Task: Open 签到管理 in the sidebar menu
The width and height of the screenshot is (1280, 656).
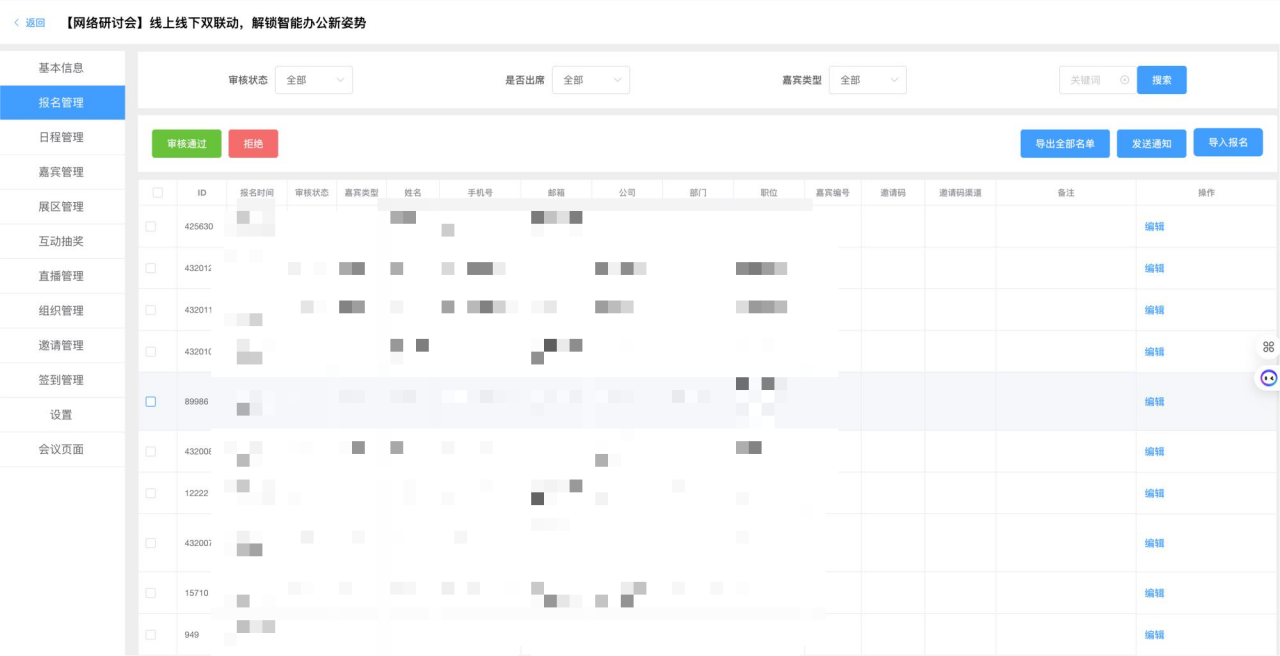Action: (x=61, y=380)
